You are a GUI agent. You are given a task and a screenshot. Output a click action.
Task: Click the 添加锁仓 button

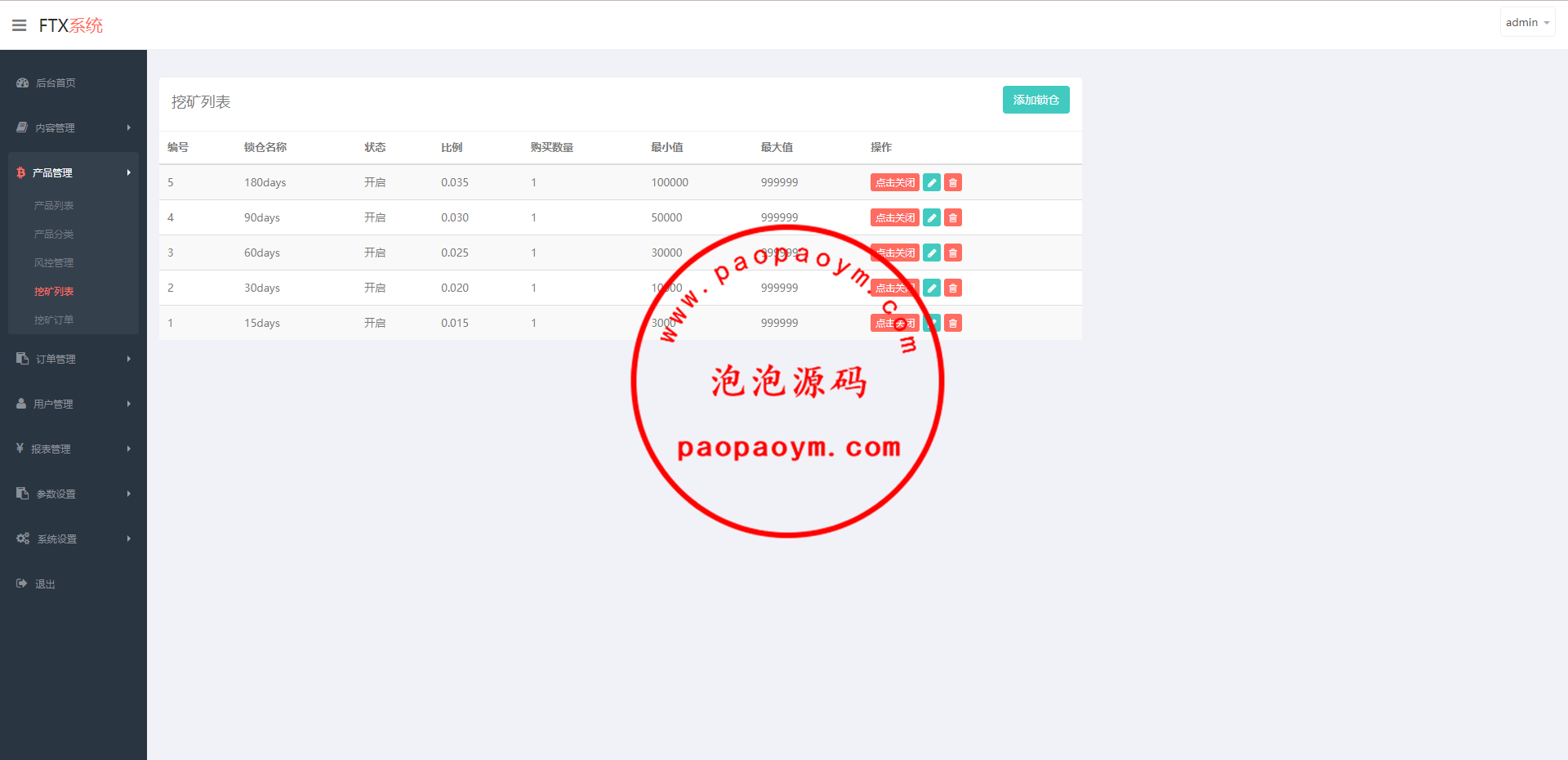1036,100
